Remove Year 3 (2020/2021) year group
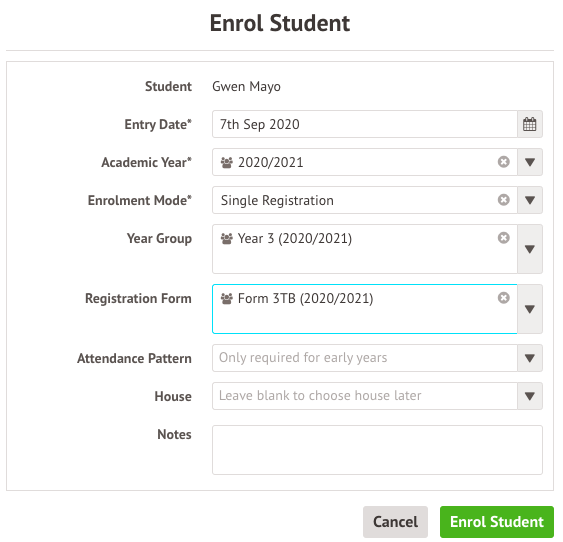 pos(503,238)
